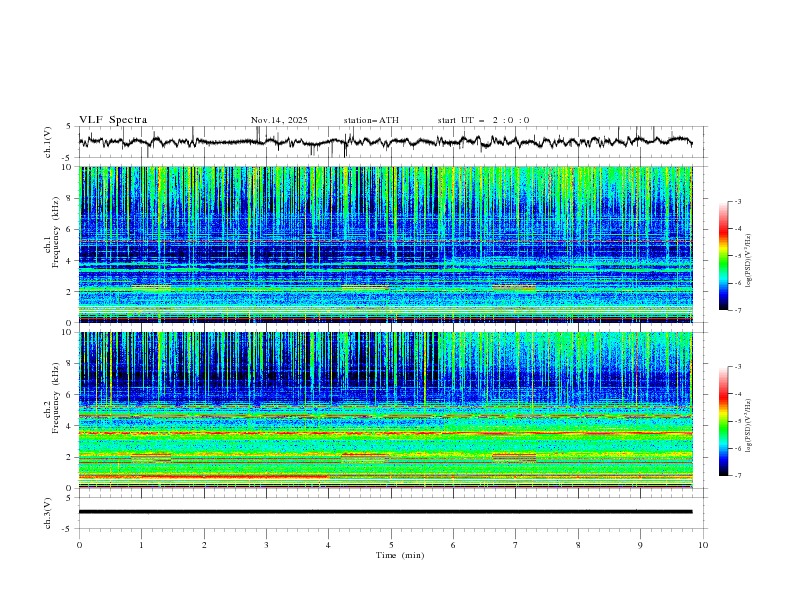Viewport: 792px width, 612px height.
Task: Click the 8 kHz tick on ch.2 frequency axis
Action: point(70,364)
